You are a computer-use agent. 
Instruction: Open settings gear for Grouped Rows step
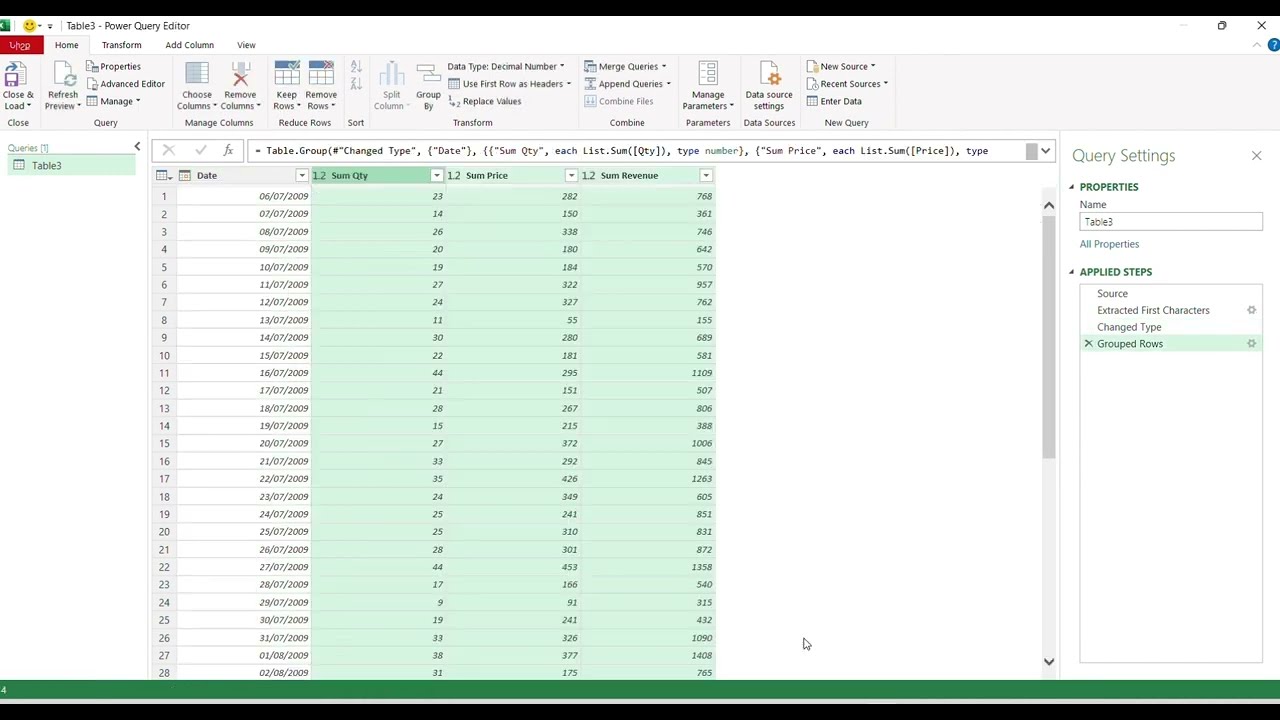coord(1251,344)
